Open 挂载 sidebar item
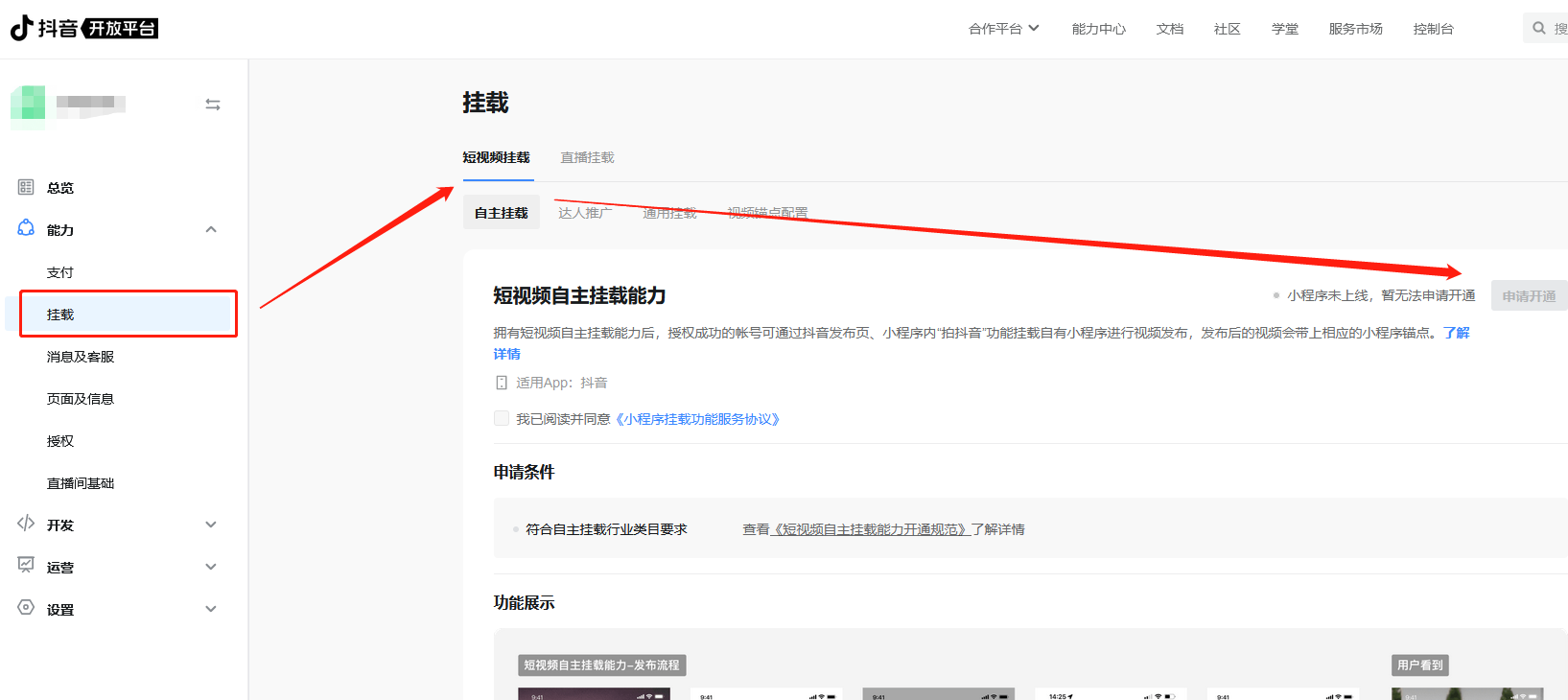Screen dimensions: 1568x700 click(x=120, y=315)
